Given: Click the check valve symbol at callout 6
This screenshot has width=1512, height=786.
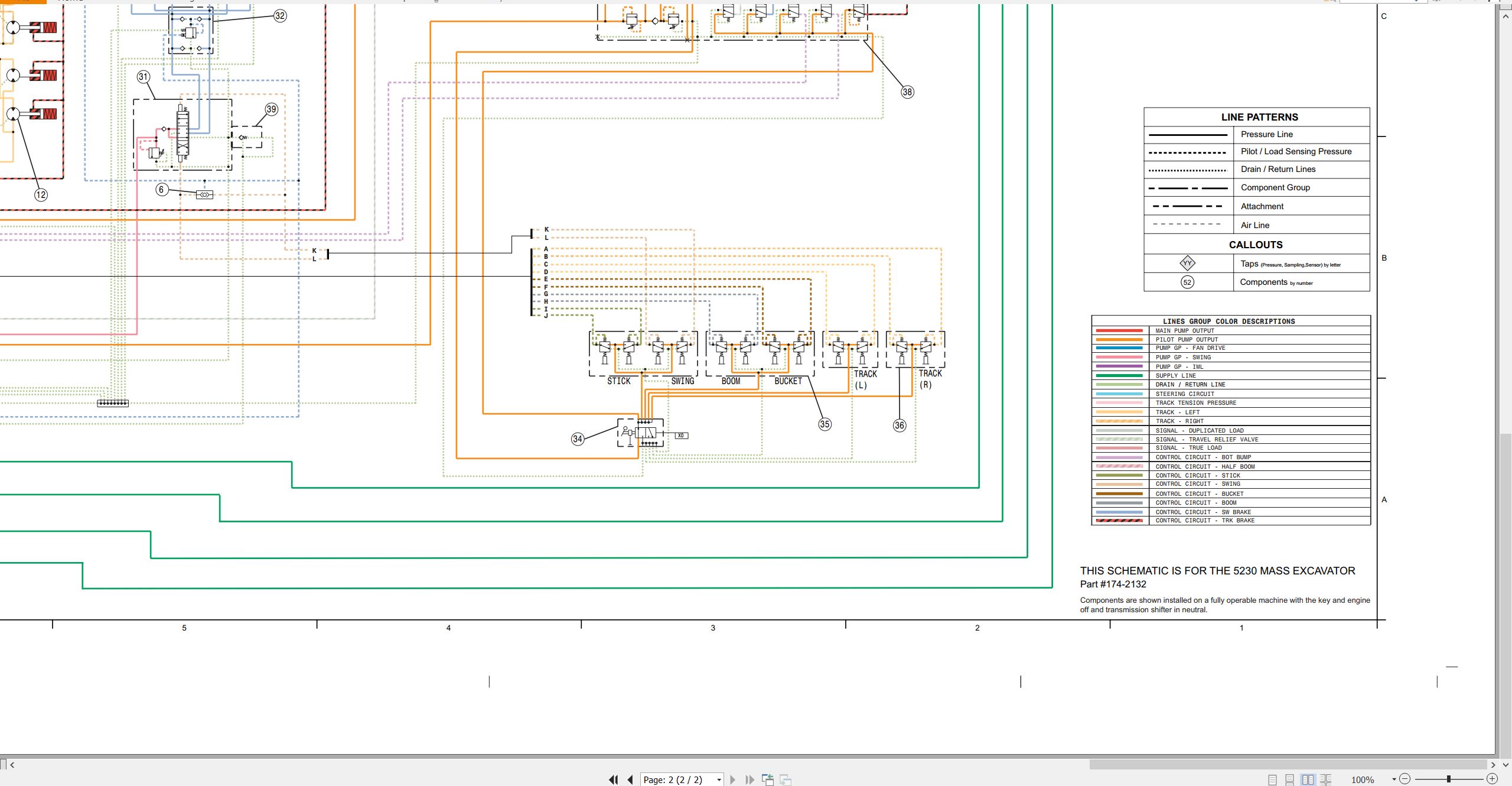Looking at the screenshot, I should 204,194.
